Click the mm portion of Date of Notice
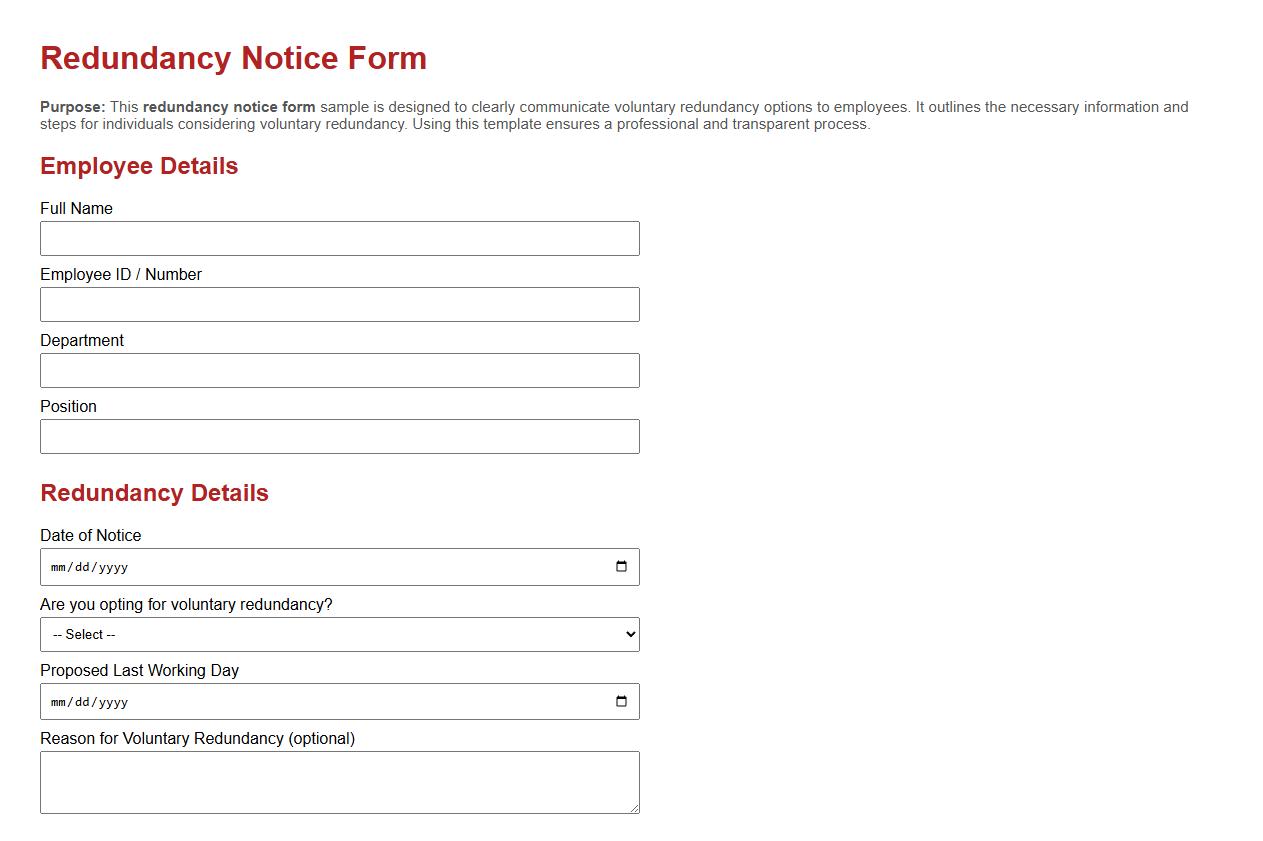 pyautogui.click(x=57, y=566)
